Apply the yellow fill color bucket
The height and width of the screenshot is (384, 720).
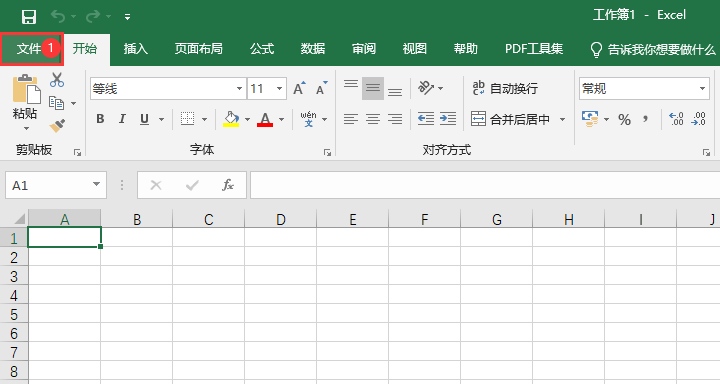pyautogui.click(x=231, y=119)
